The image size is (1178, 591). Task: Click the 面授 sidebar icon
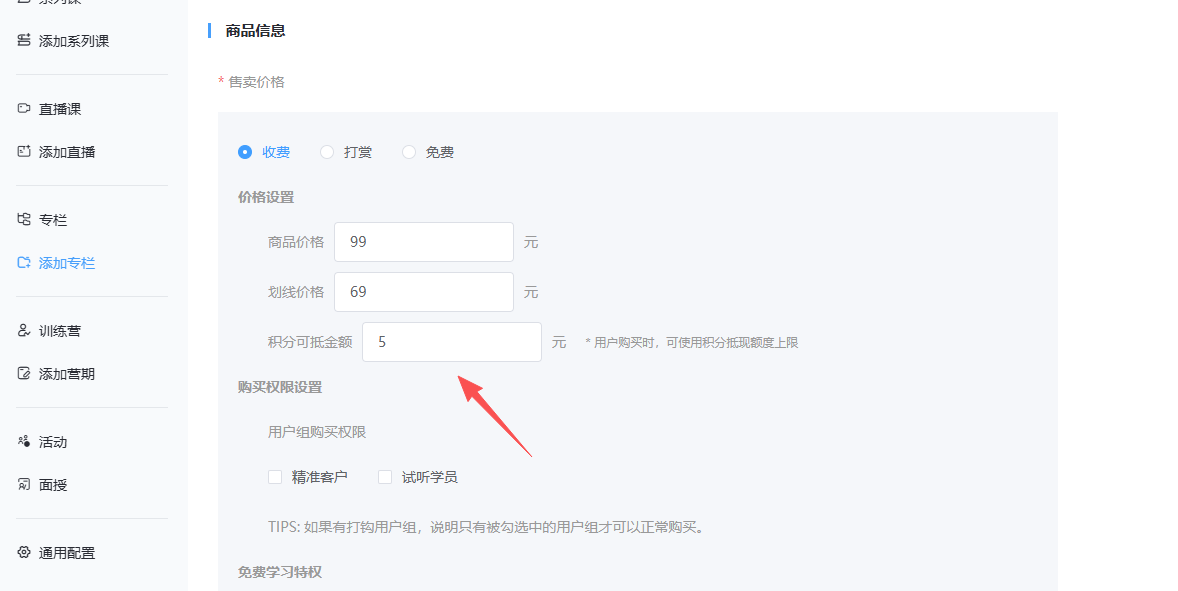click(24, 485)
